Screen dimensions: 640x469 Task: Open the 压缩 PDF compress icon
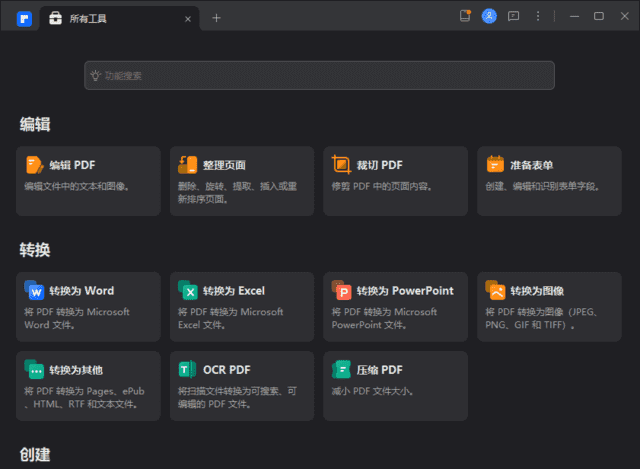(x=342, y=369)
